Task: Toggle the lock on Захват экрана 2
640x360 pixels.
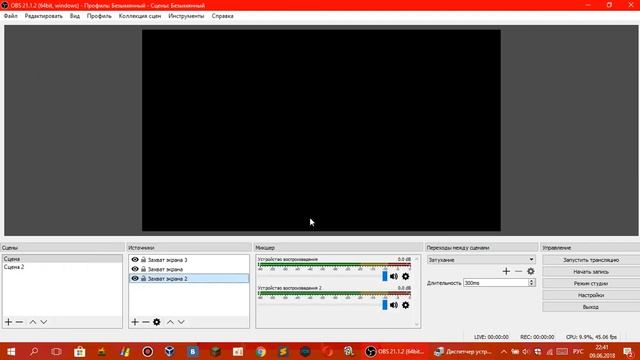Action: click(x=143, y=278)
